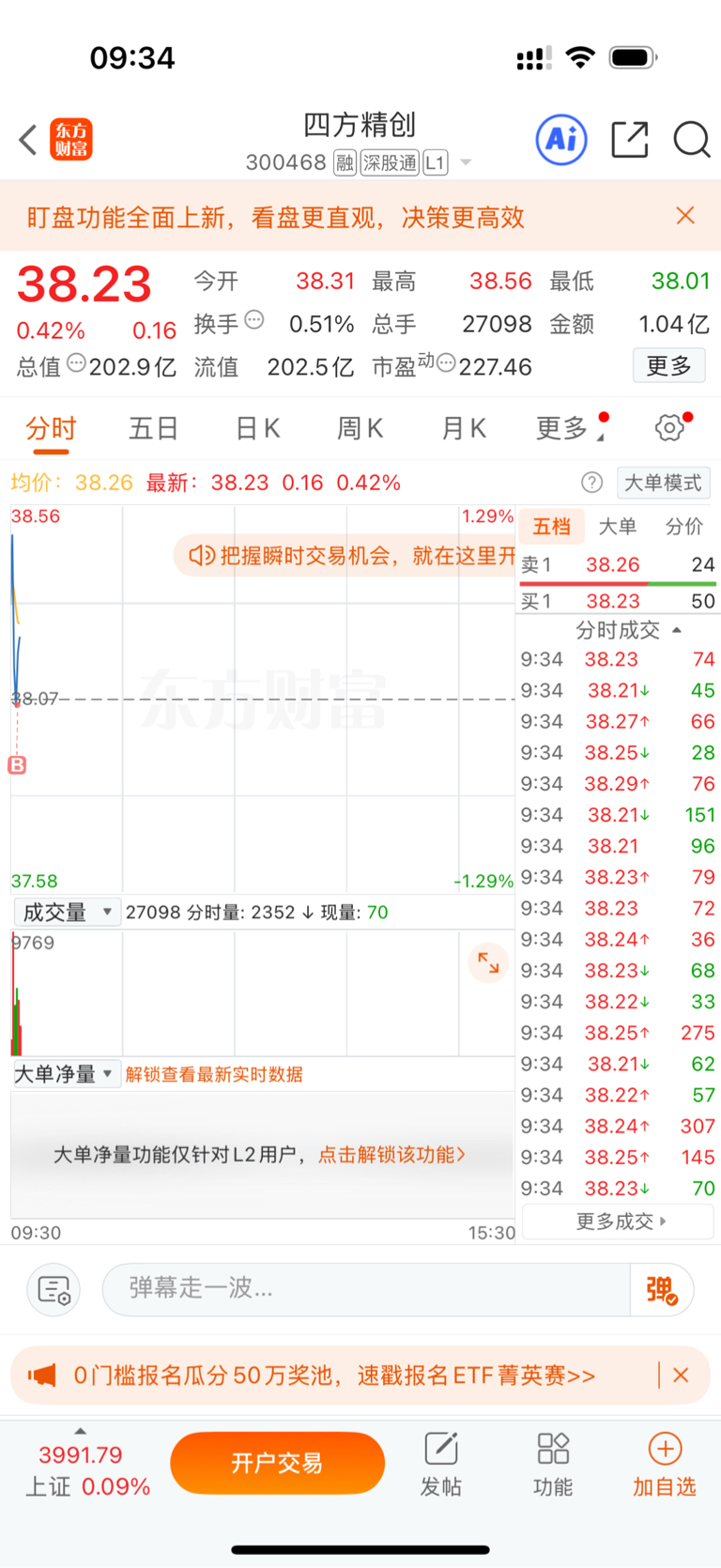The image size is (721, 1568).
Task: Tap the 开户交易 button
Action: pos(277,1463)
